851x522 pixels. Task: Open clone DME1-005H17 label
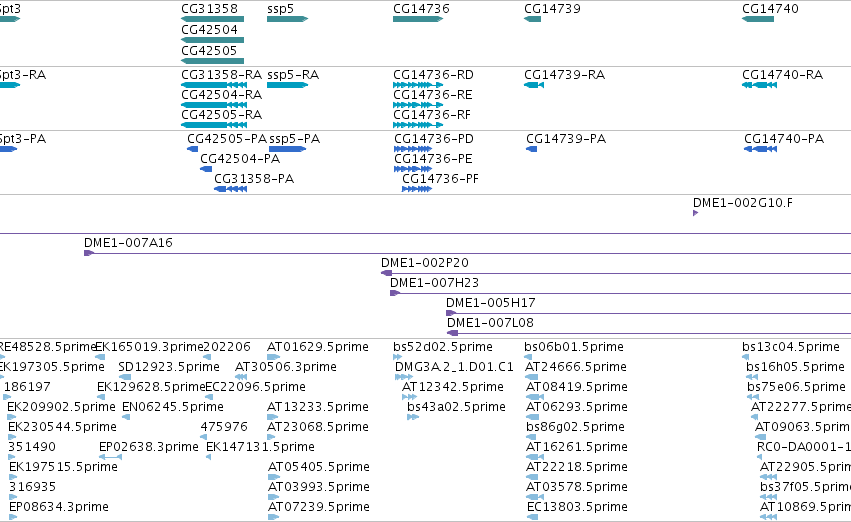point(491,303)
